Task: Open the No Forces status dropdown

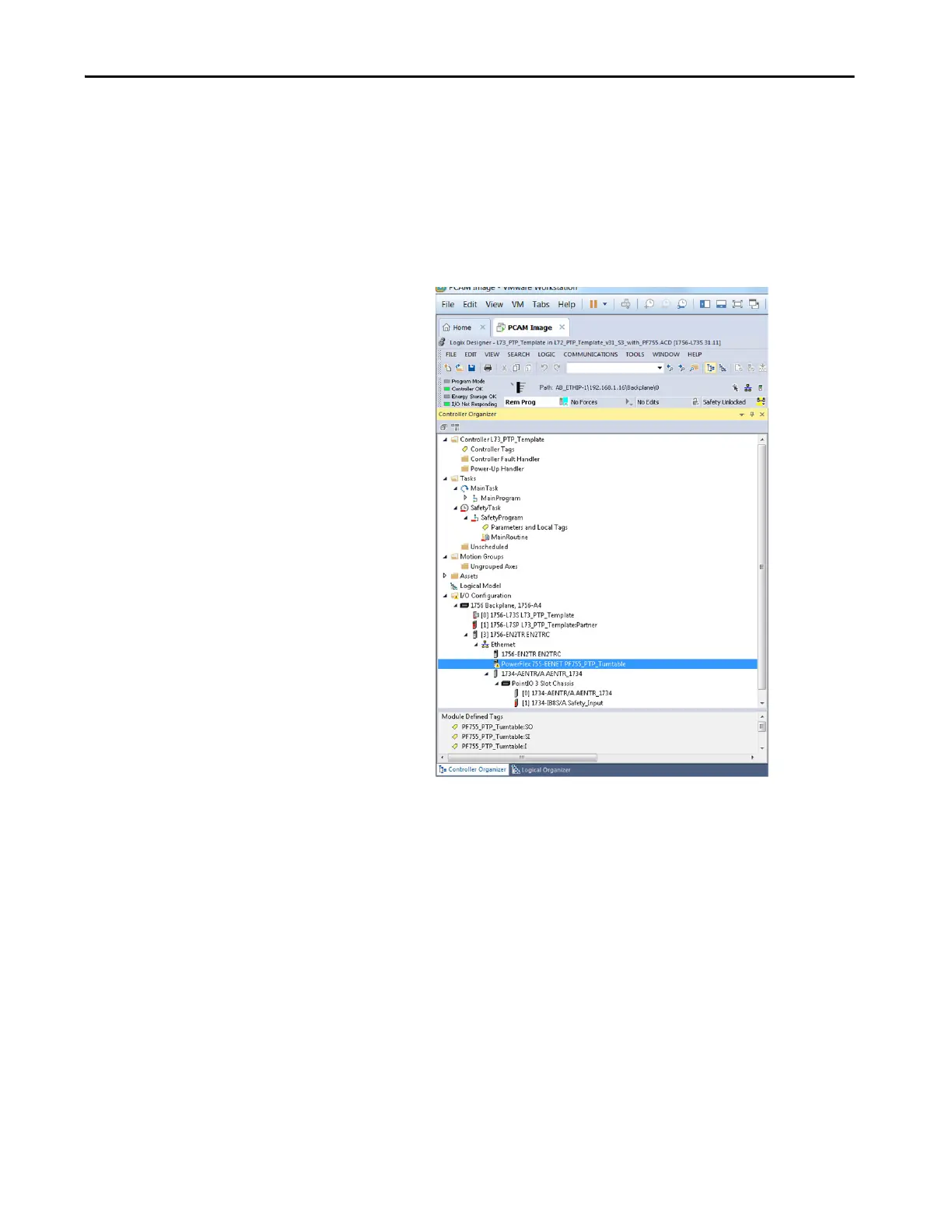Action: click(x=628, y=402)
